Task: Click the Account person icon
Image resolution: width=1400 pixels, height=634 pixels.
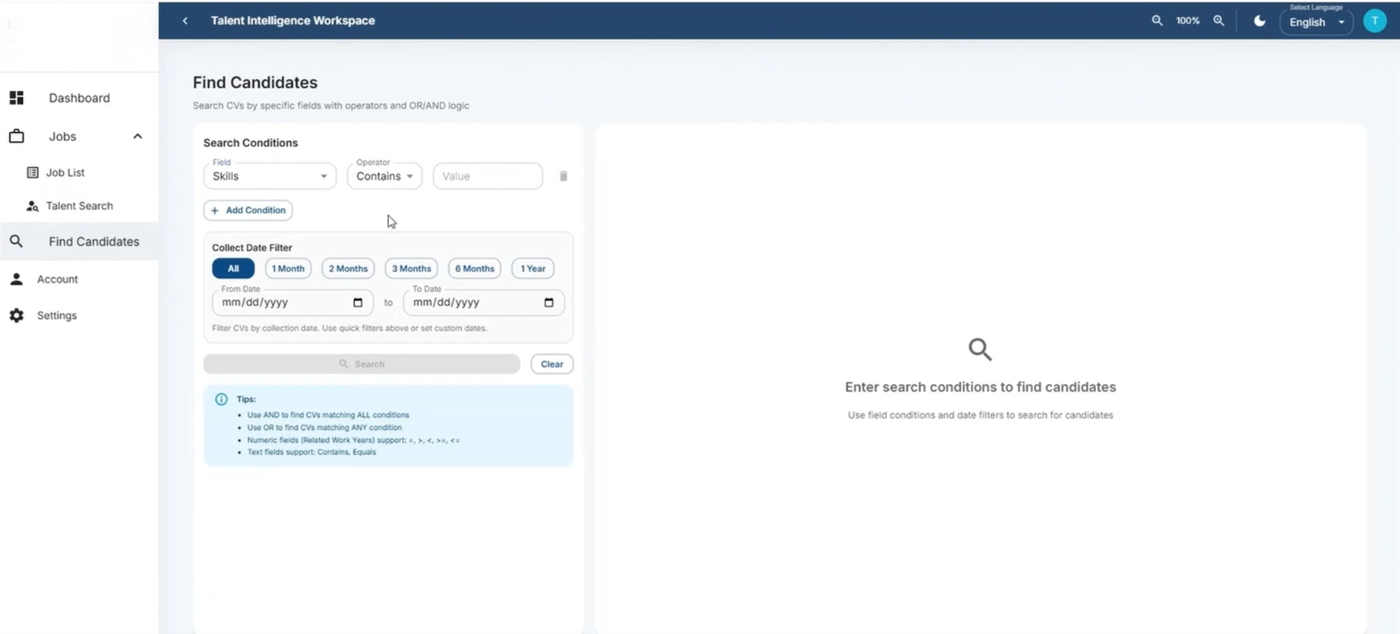Action: (16, 279)
